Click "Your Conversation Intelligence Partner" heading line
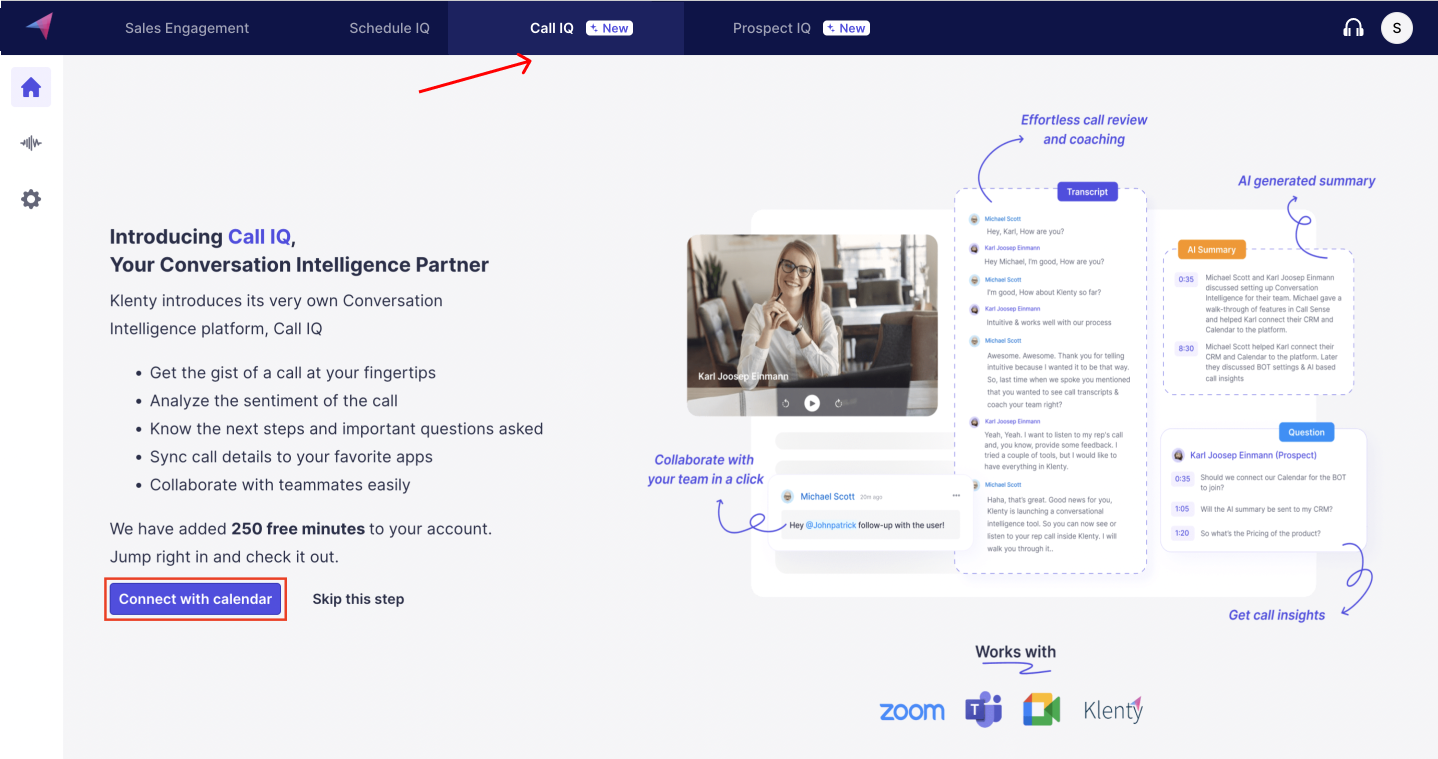Image resolution: width=1438 pixels, height=759 pixels. pos(299,265)
